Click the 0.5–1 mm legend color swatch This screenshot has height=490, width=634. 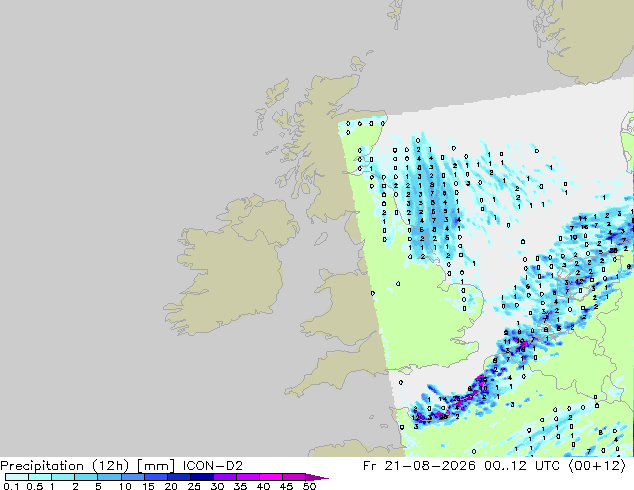(40, 477)
